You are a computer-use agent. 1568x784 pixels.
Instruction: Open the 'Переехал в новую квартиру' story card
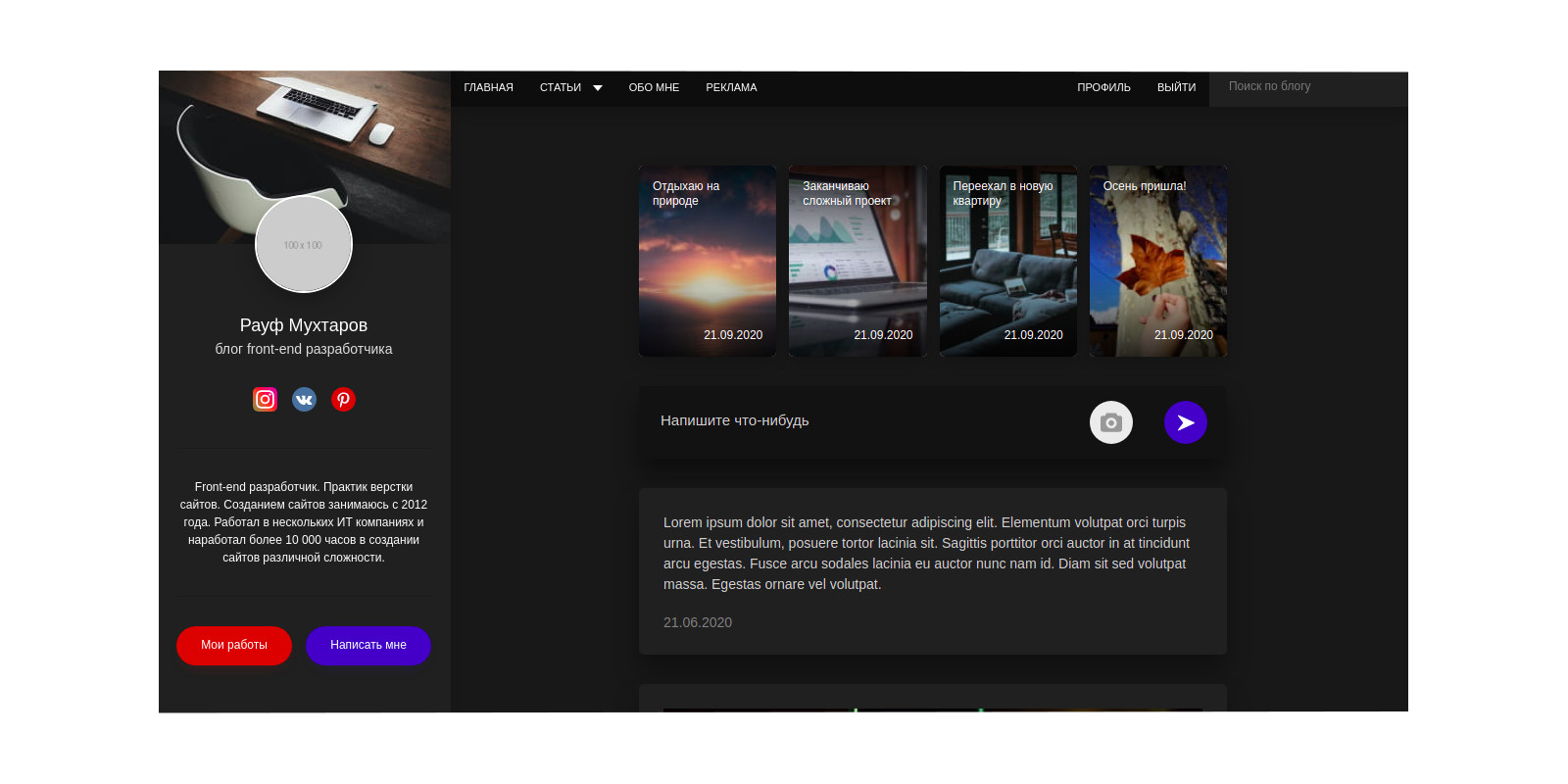click(x=1007, y=261)
